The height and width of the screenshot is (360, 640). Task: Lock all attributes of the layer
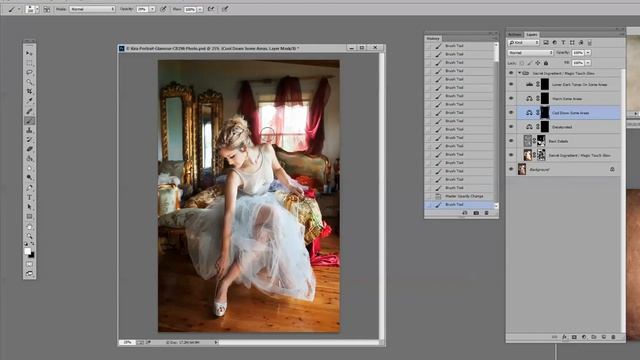546,63
